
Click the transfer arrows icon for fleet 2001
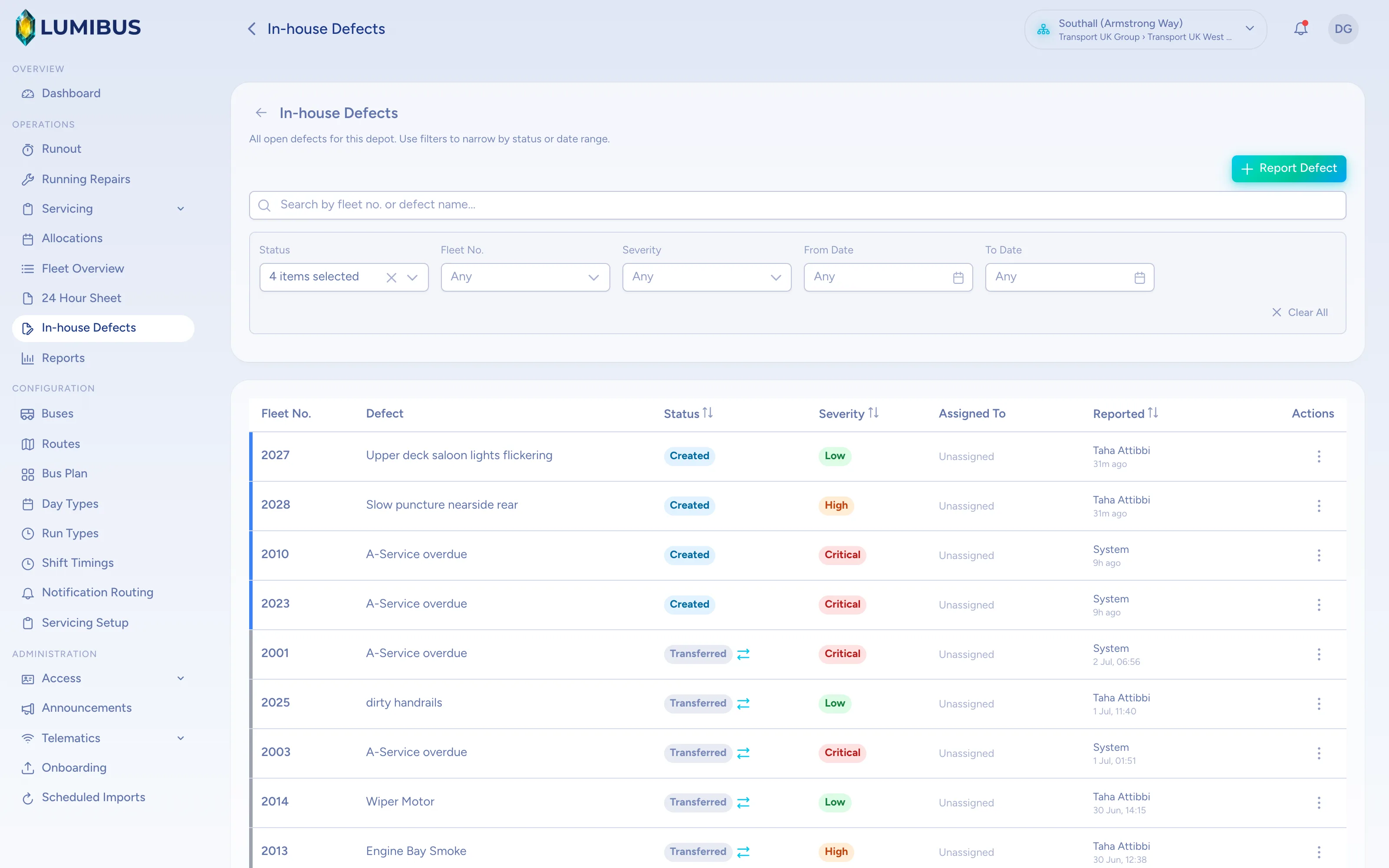[743, 654]
